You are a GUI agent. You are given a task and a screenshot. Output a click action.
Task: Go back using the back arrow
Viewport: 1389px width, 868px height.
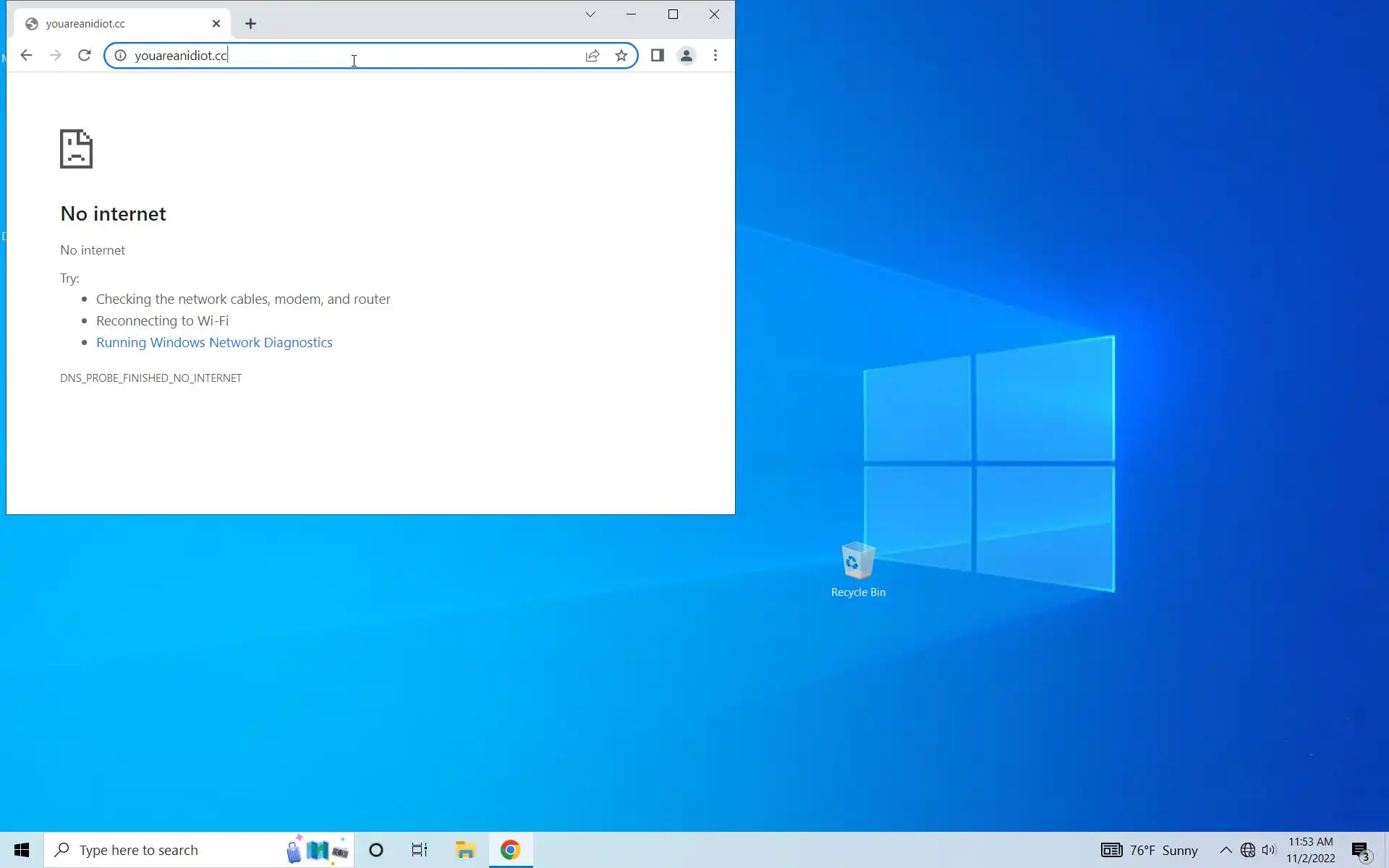[27, 56]
